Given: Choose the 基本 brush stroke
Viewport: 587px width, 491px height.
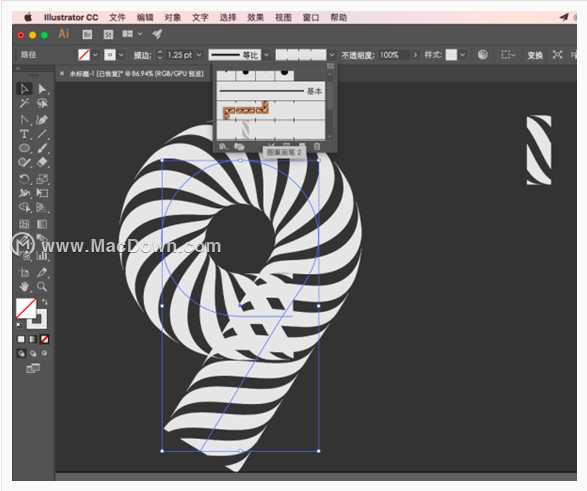Looking at the screenshot, I should click(271, 91).
